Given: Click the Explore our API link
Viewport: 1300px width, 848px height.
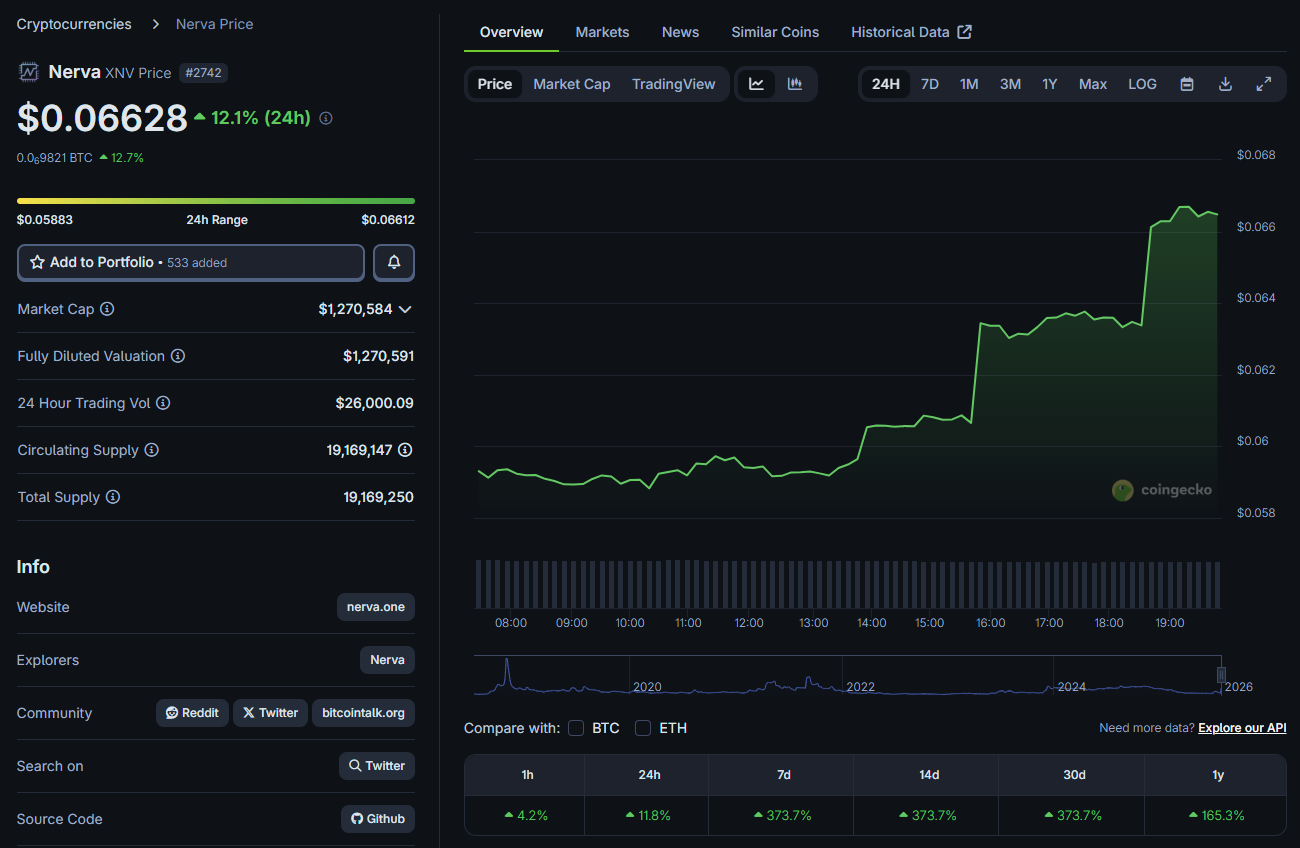Looking at the screenshot, I should [1242, 727].
